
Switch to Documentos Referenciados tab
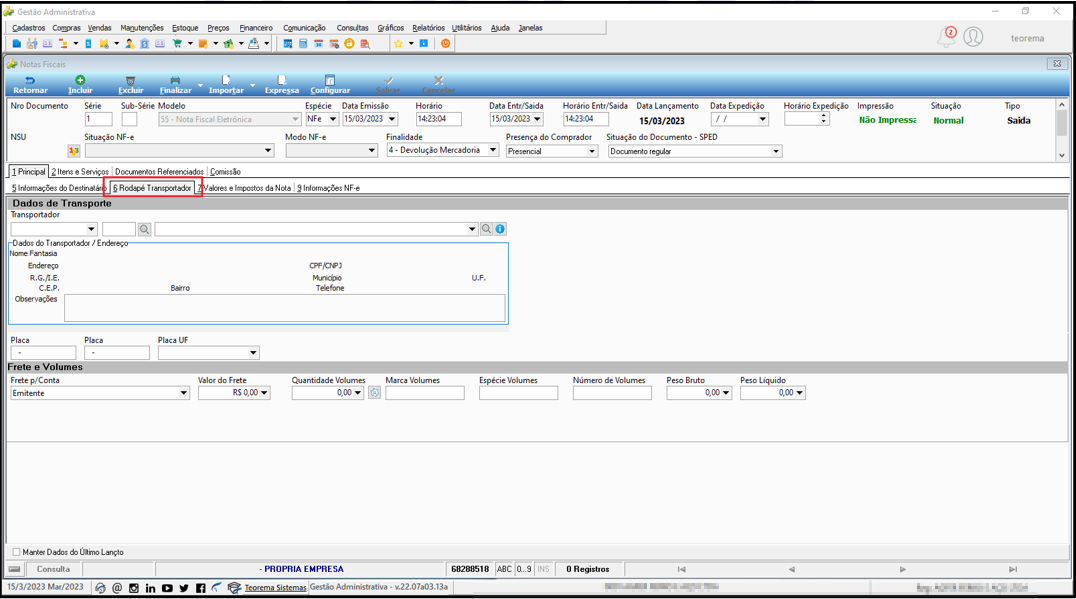159,172
